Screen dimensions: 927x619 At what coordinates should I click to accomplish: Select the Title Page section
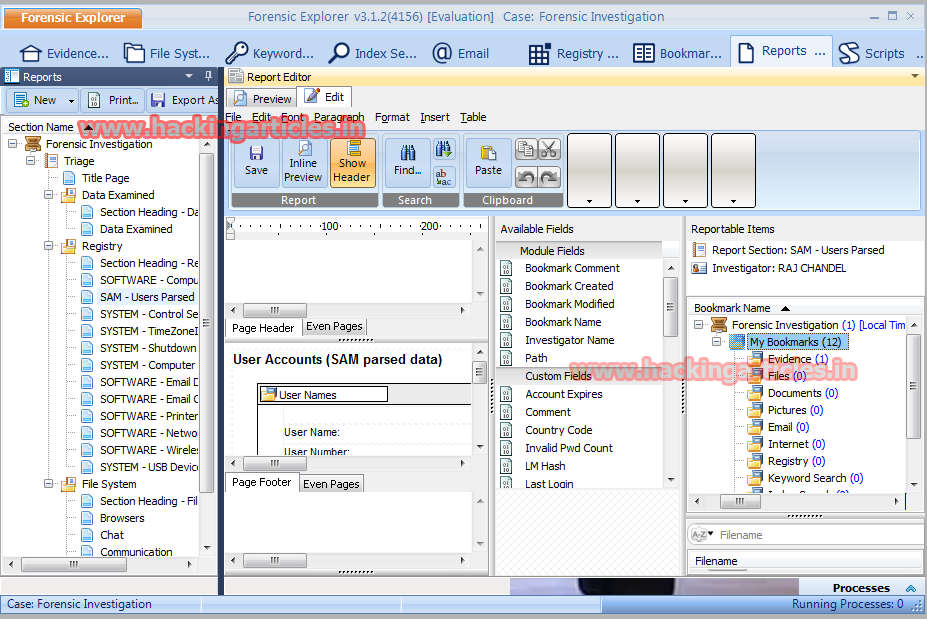tap(105, 178)
